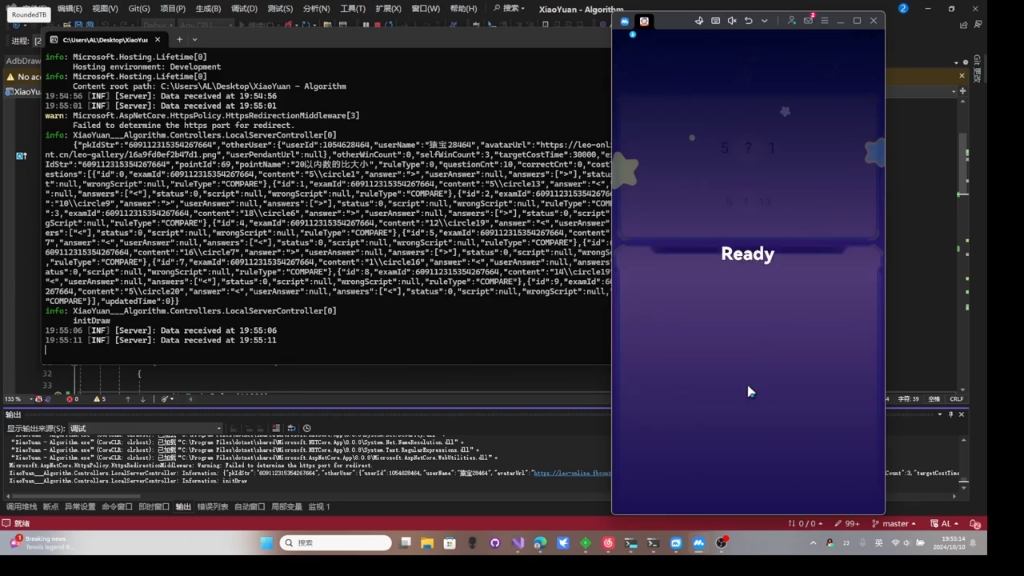Switch to the 错误列表 error list tab

click(212, 507)
